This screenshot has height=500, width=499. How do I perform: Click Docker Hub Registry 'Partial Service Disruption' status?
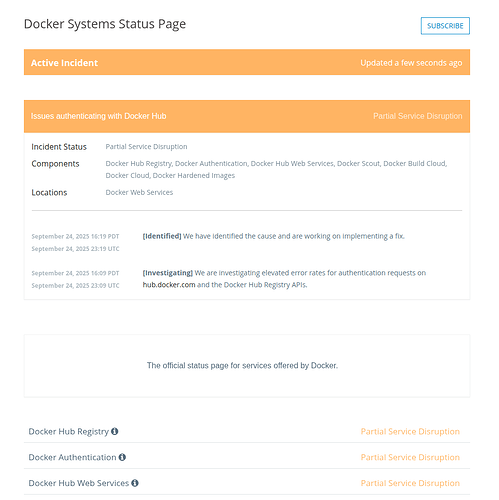[x=410, y=431]
